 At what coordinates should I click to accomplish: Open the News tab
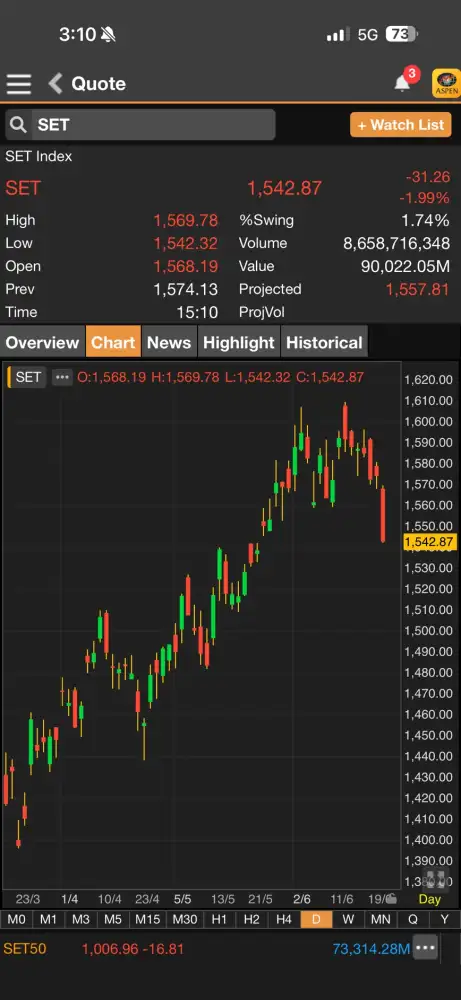click(169, 342)
